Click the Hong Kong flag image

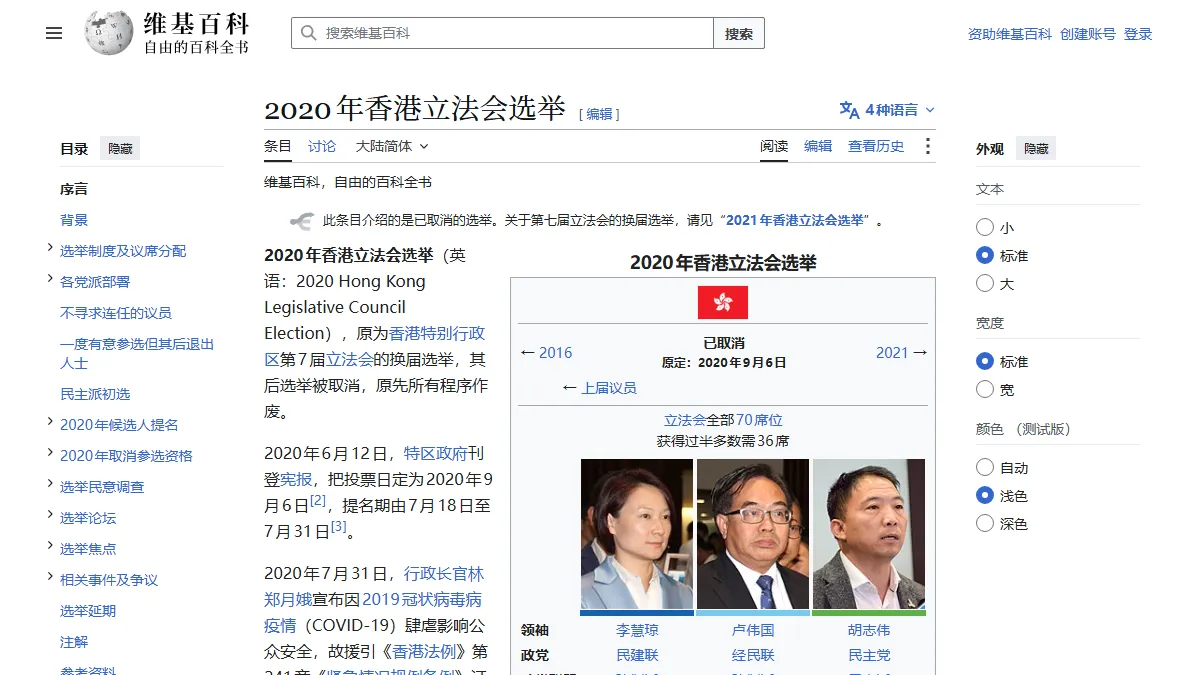(x=723, y=302)
